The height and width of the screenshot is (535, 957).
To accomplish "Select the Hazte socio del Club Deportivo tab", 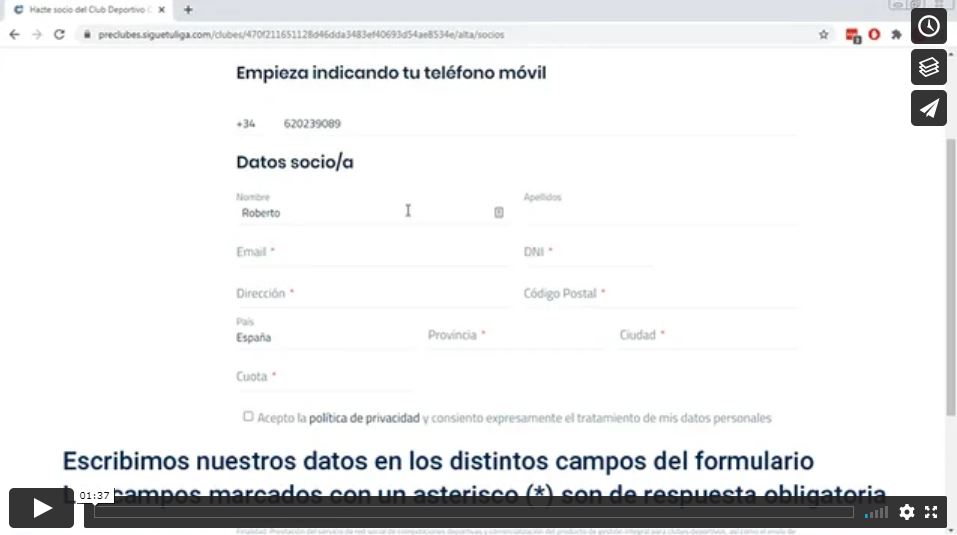I will coord(88,10).
